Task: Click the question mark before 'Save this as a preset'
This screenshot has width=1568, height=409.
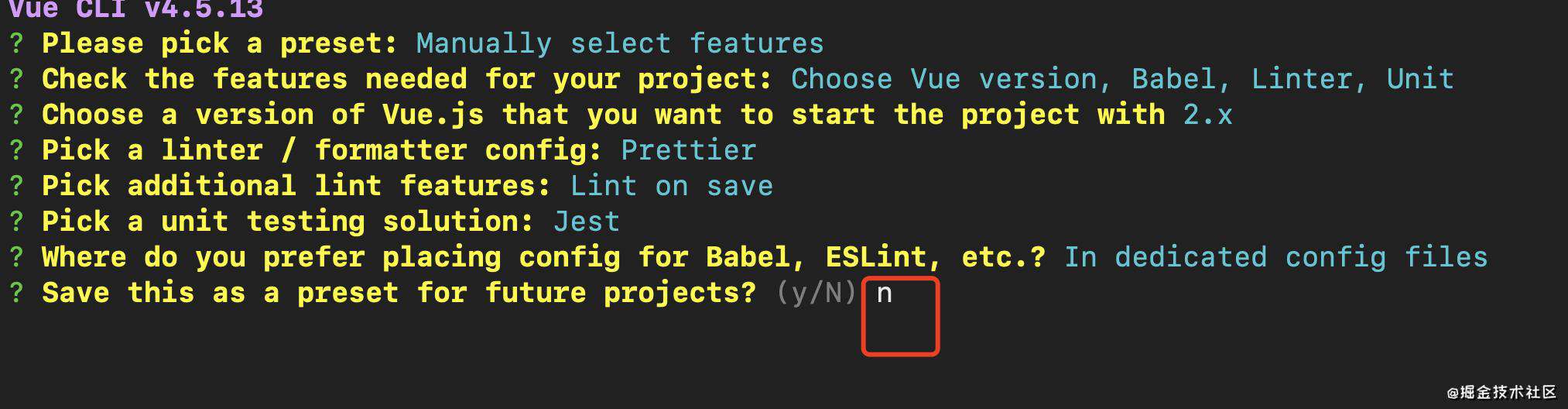Action: point(16,293)
